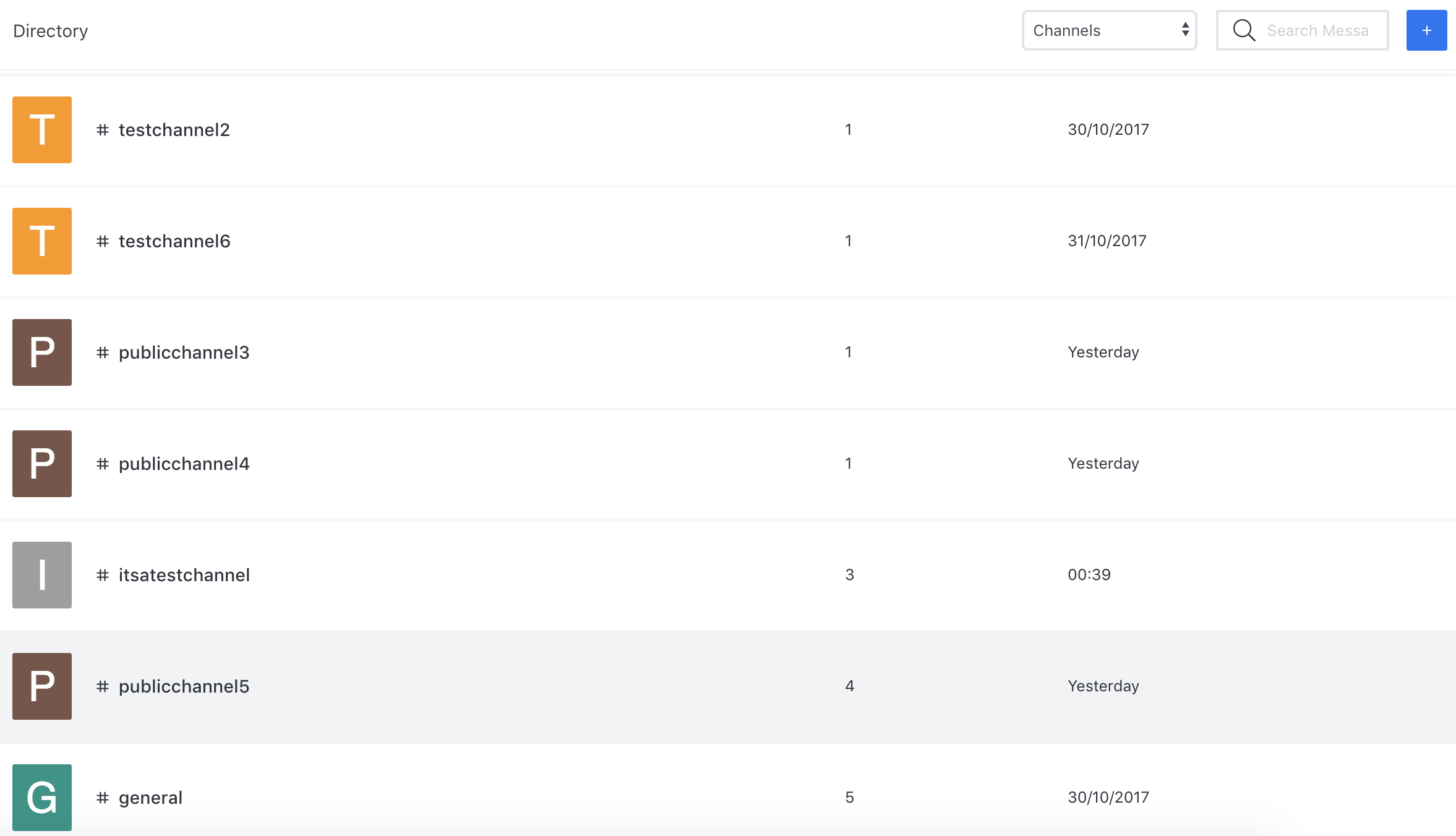The width and height of the screenshot is (1456, 836).
Task: Open the highlighted publicchannel5 channel name
Action: tap(184, 686)
